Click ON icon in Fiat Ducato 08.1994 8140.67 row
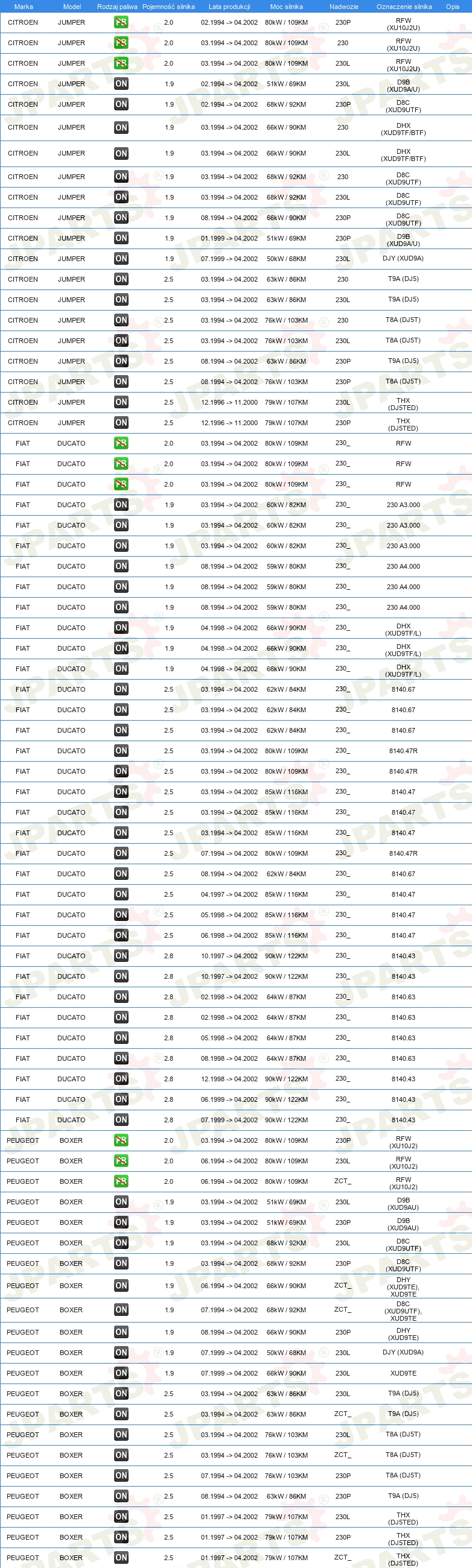The height and width of the screenshot is (1568, 472). pos(121,874)
